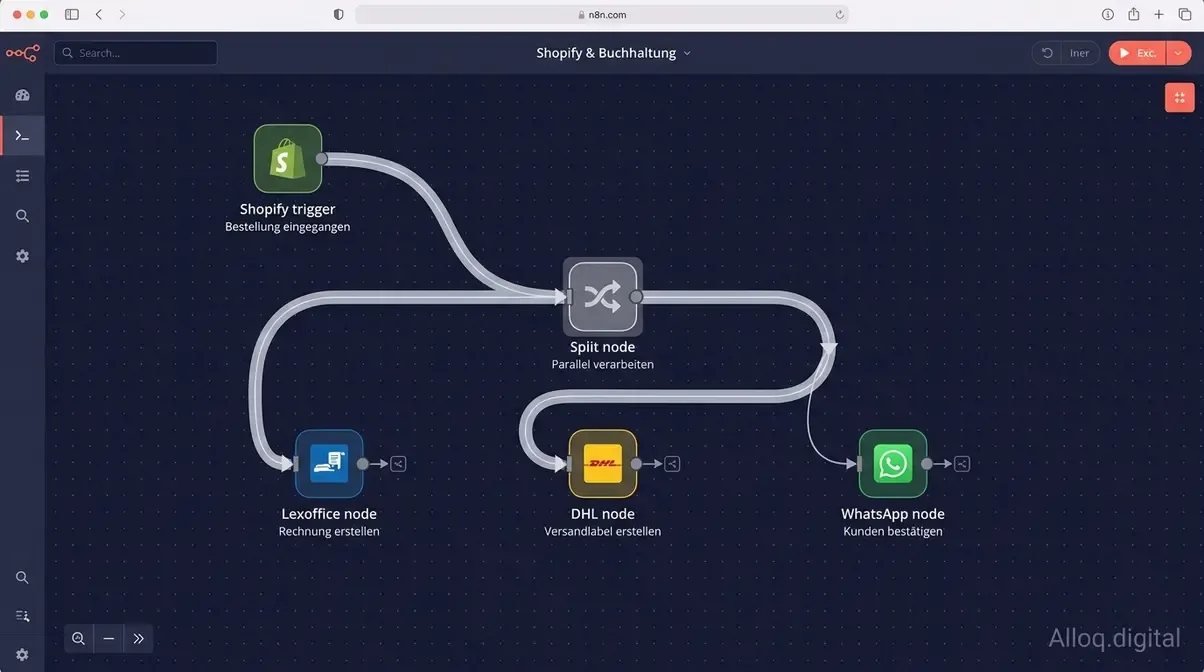Click the Shopify & Buchhaltung workflow title
1204x672 pixels.
coord(606,53)
